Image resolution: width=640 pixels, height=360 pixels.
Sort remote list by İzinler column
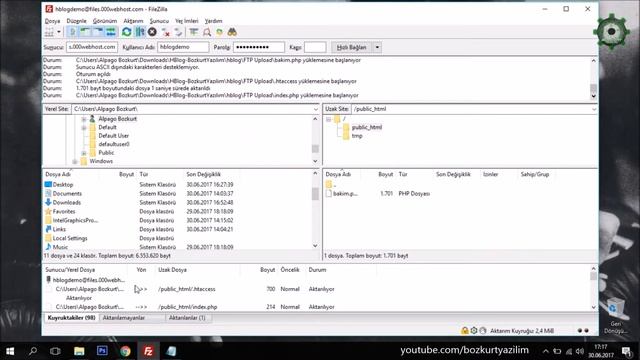490,174
